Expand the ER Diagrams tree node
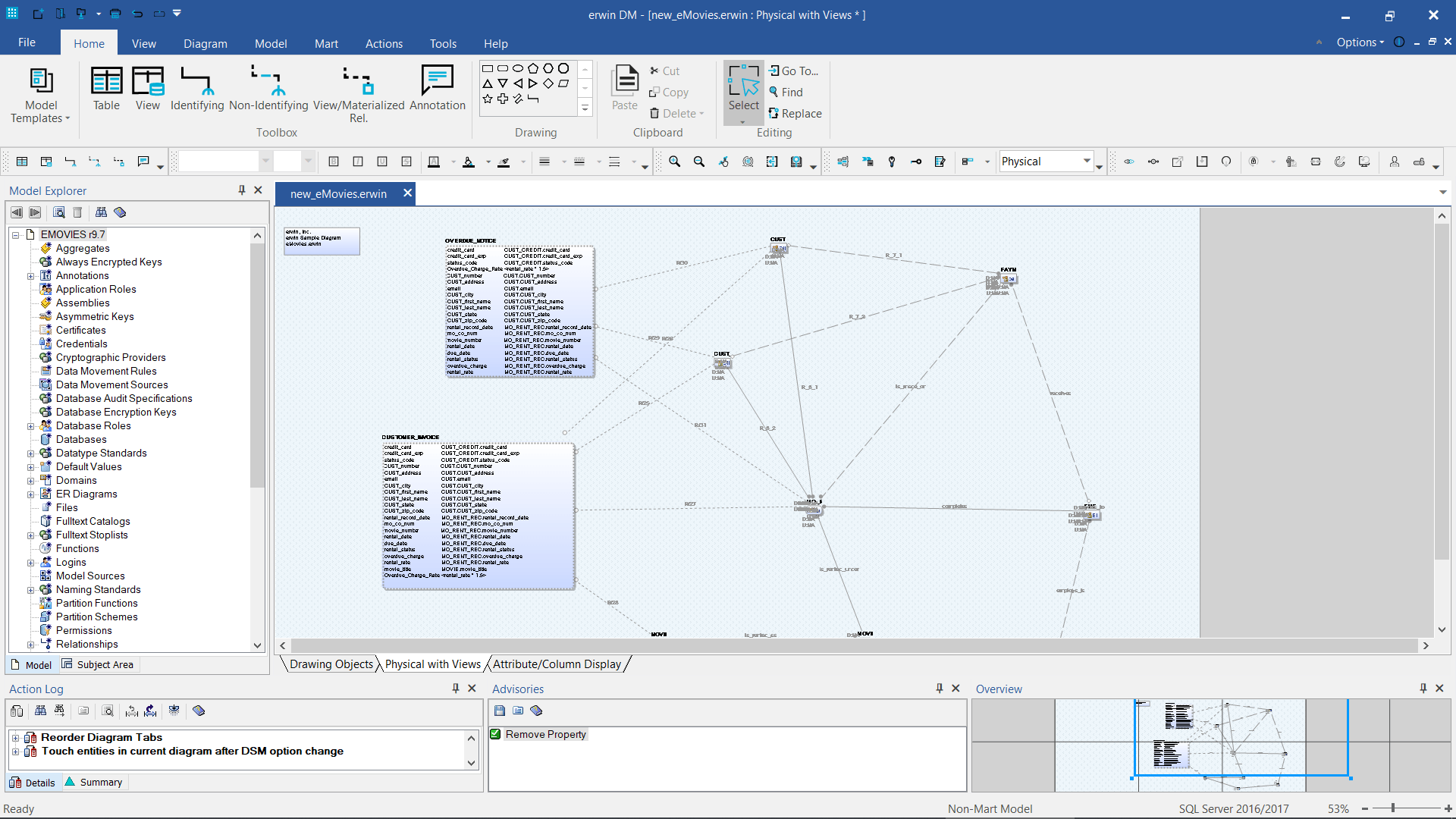 (30, 494)
